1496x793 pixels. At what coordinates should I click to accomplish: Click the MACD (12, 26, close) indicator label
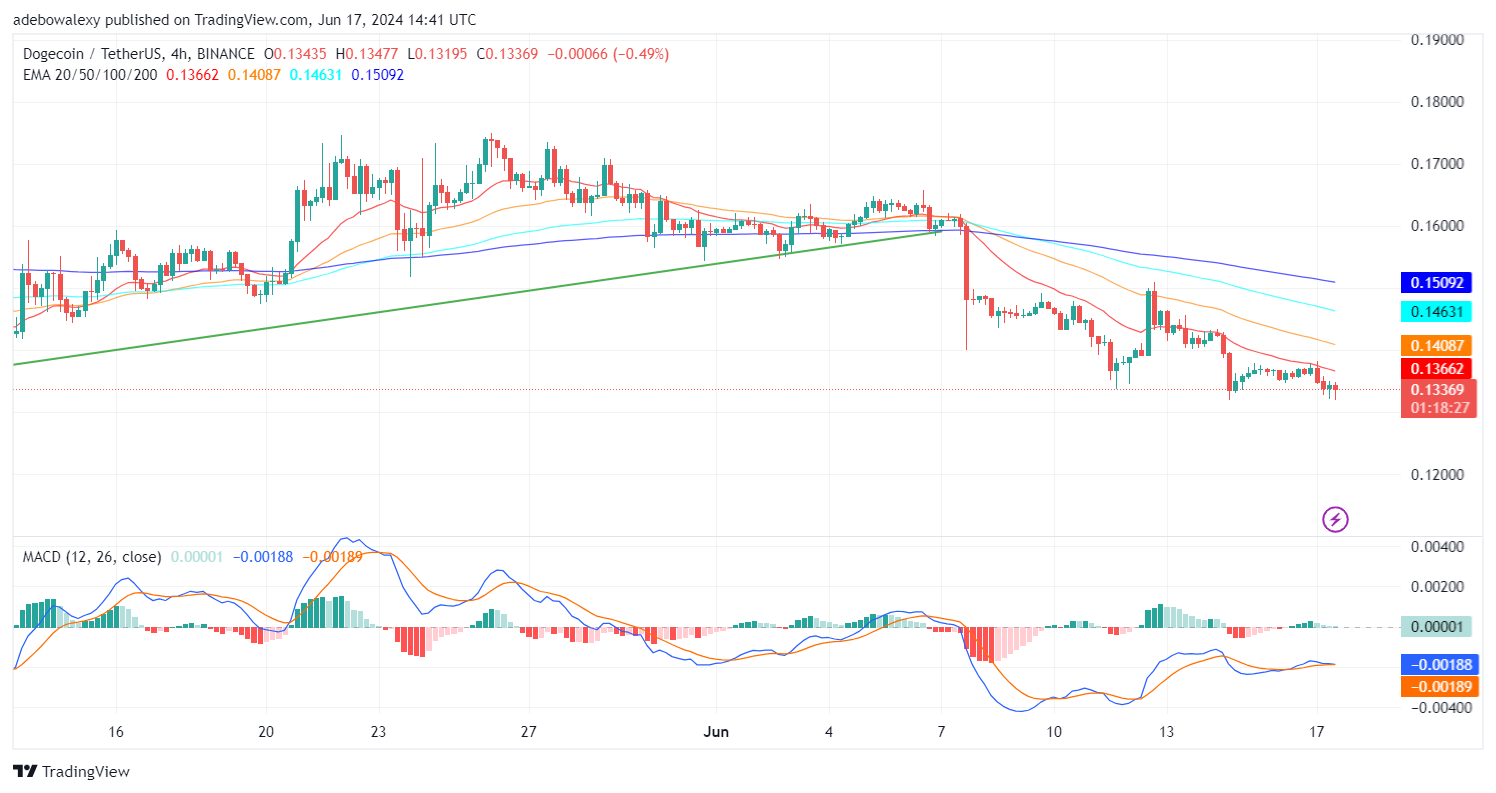coord(92,556)
